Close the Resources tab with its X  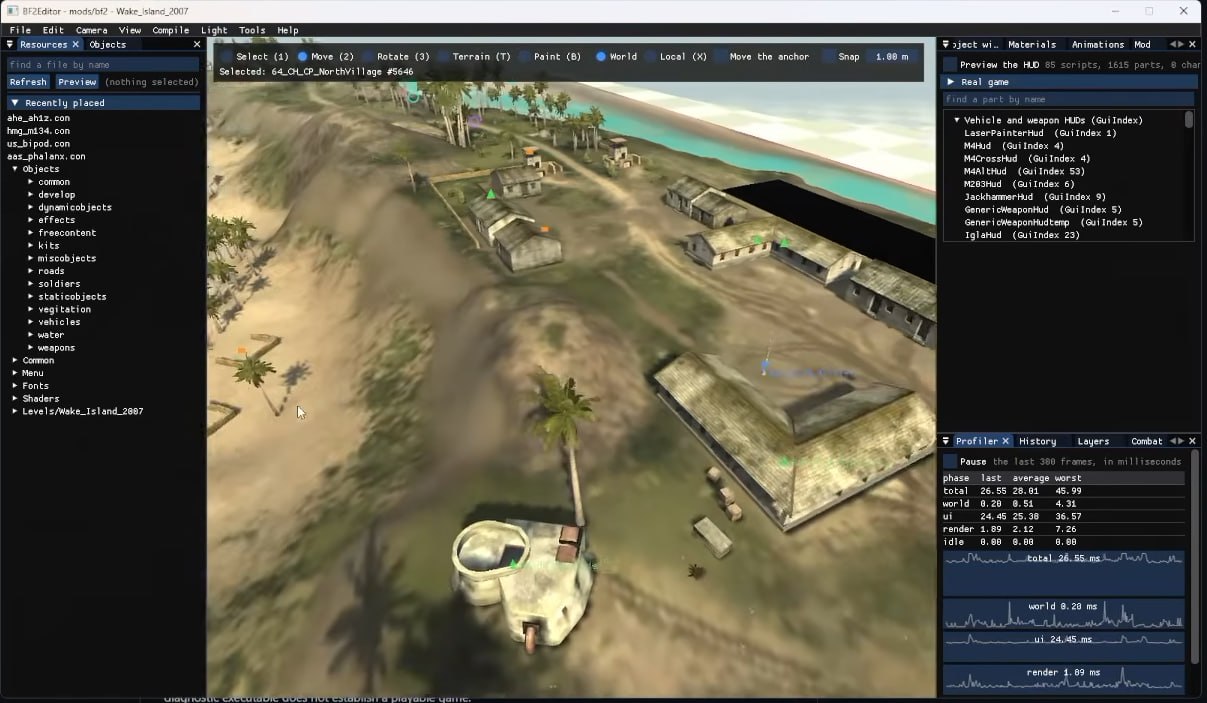tap(75, 44)
